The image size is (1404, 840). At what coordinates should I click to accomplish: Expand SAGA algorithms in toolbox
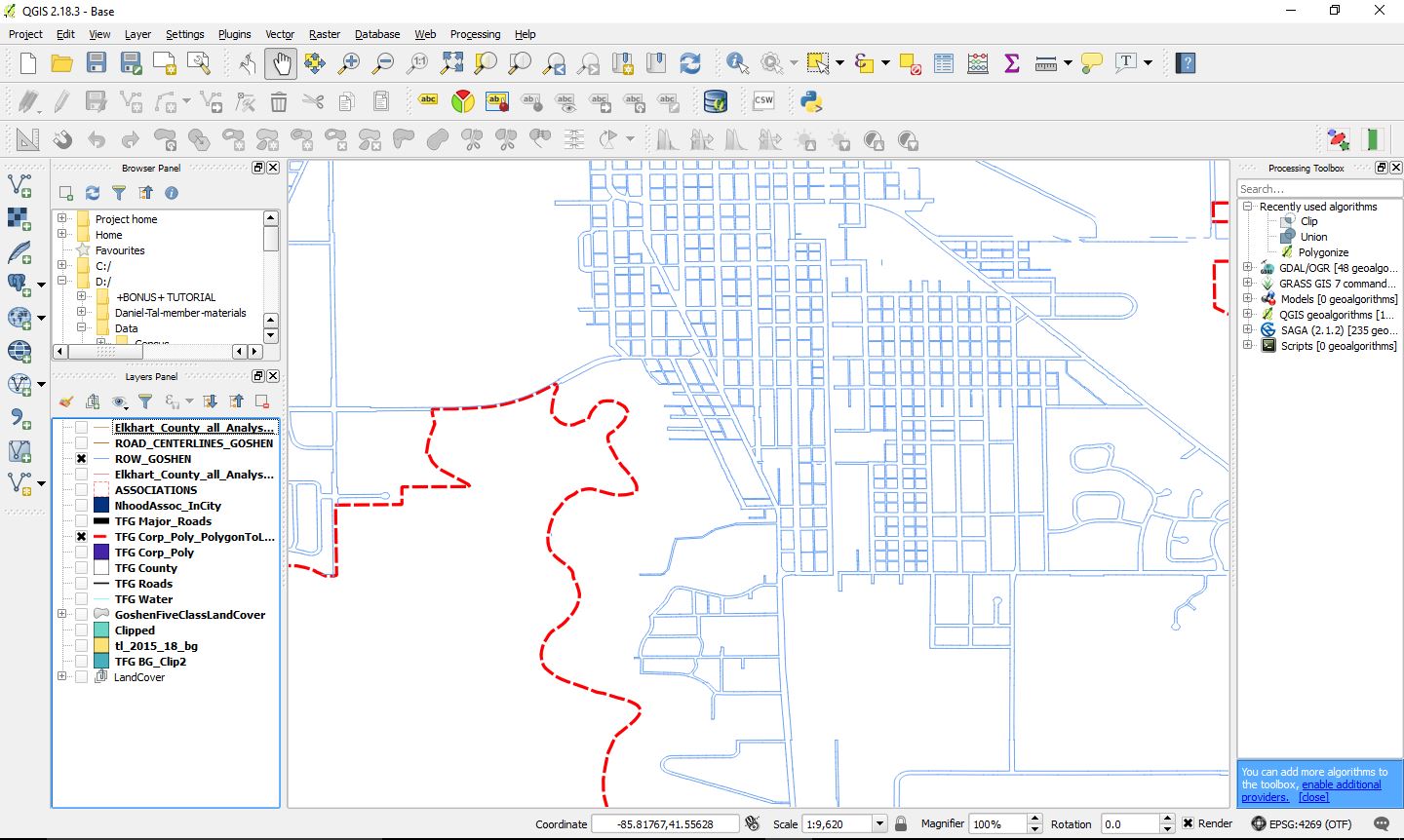(x=1248, y=329)
